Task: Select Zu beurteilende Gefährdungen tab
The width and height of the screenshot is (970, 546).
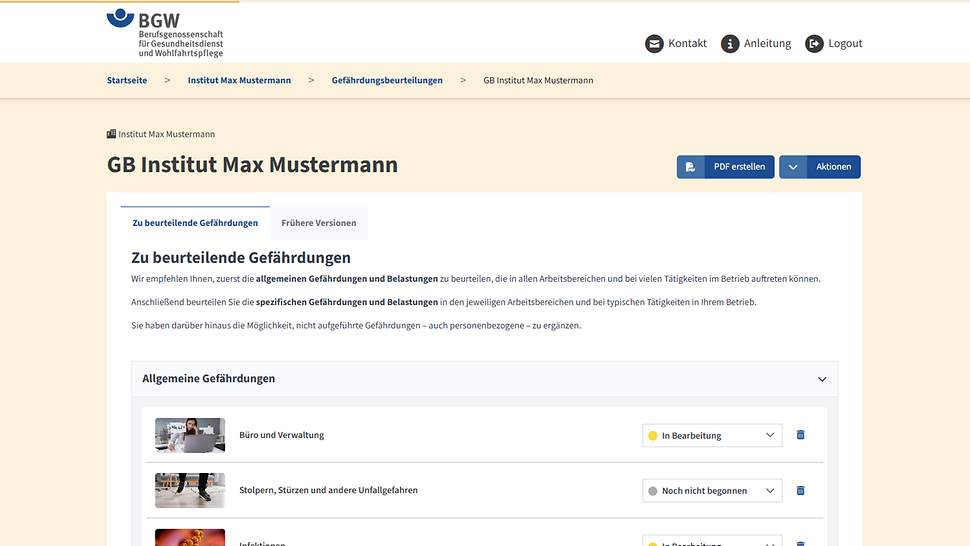Action: click(195, 223)
